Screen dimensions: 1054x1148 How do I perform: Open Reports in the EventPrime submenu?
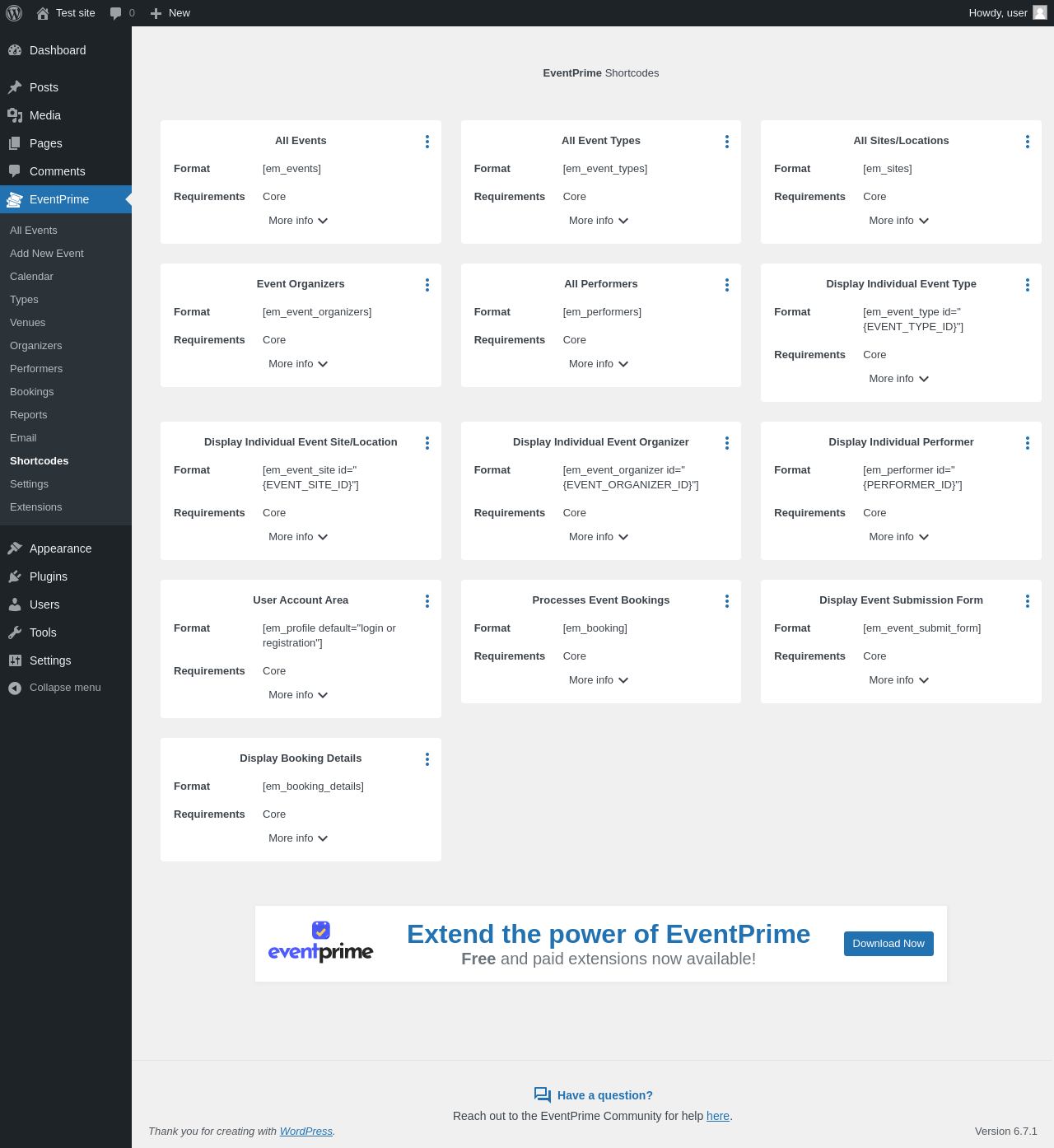point(66,415)
